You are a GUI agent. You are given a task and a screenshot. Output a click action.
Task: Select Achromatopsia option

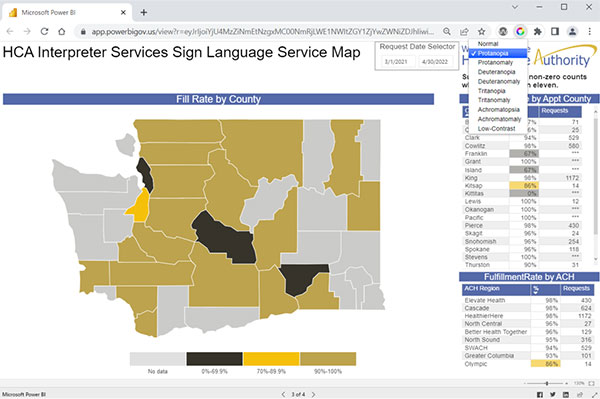(498, 109)
